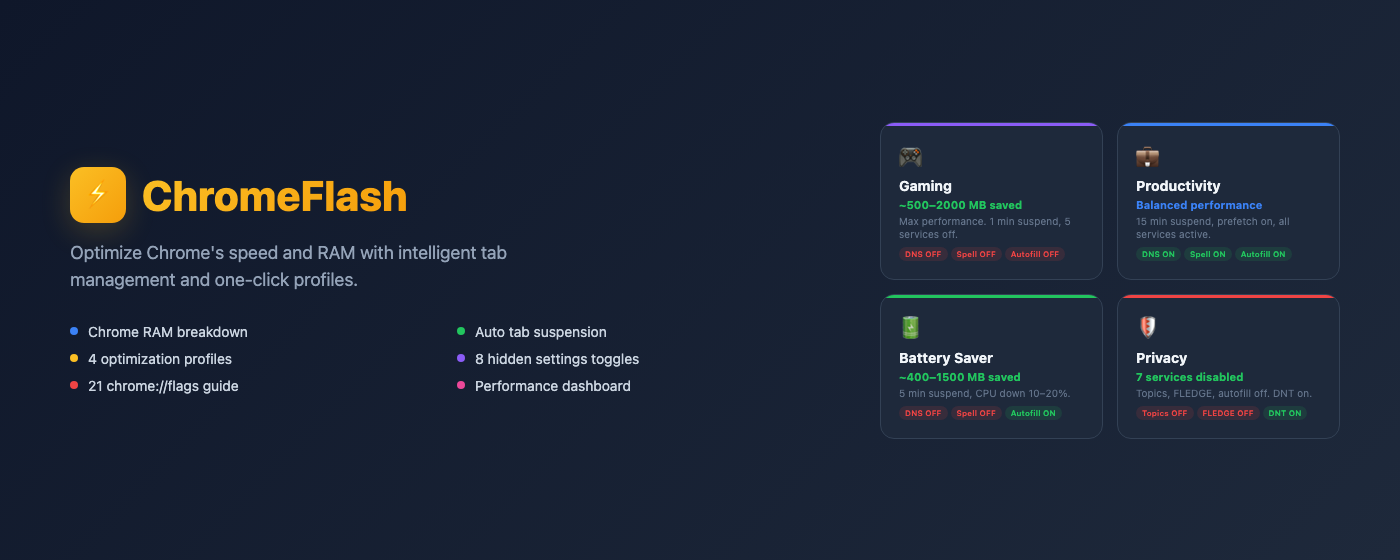The image size is (1400, 560).
Task: Open the Battery Saver profile title
Action: tap(946, 358)
